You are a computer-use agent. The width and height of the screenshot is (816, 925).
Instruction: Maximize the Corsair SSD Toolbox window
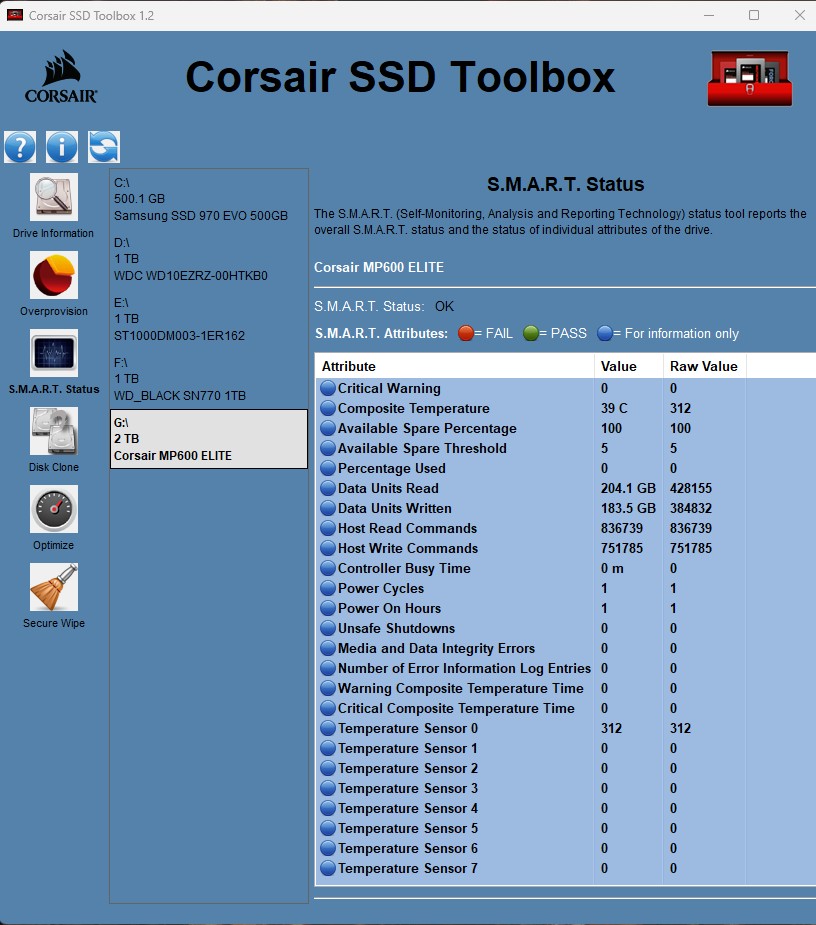754,15
